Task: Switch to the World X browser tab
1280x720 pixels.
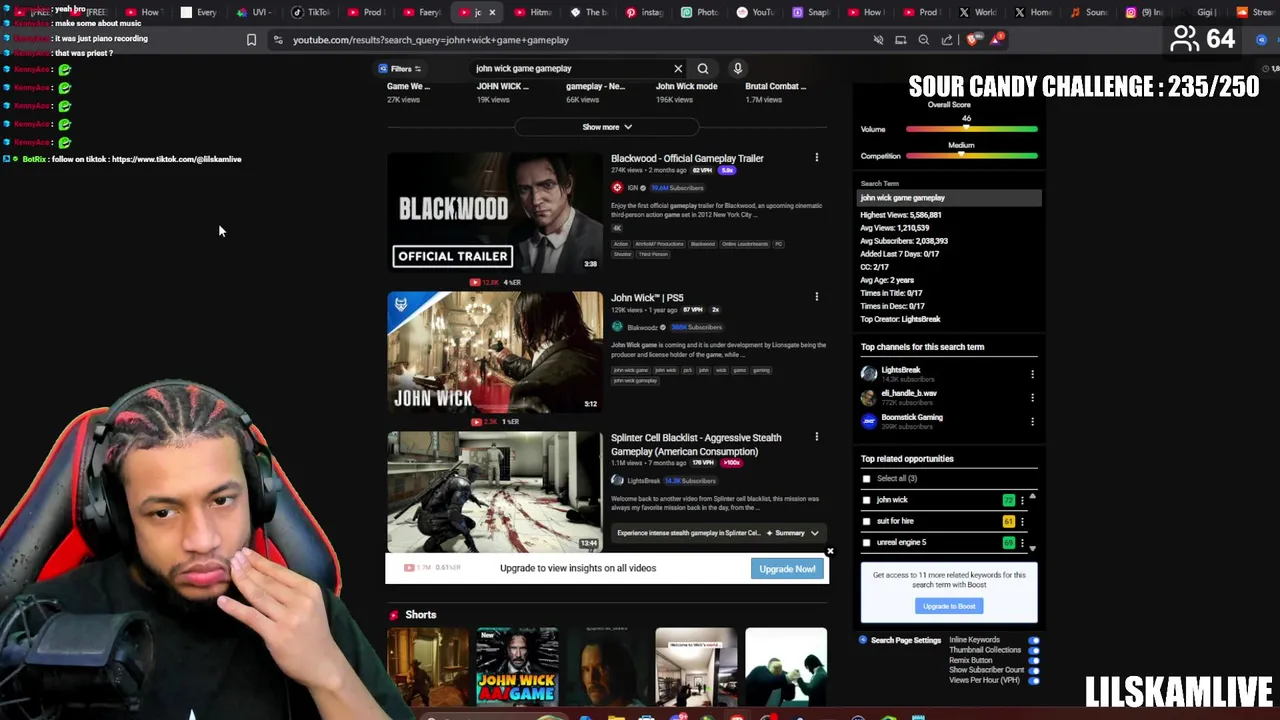Action: (978, 12)
